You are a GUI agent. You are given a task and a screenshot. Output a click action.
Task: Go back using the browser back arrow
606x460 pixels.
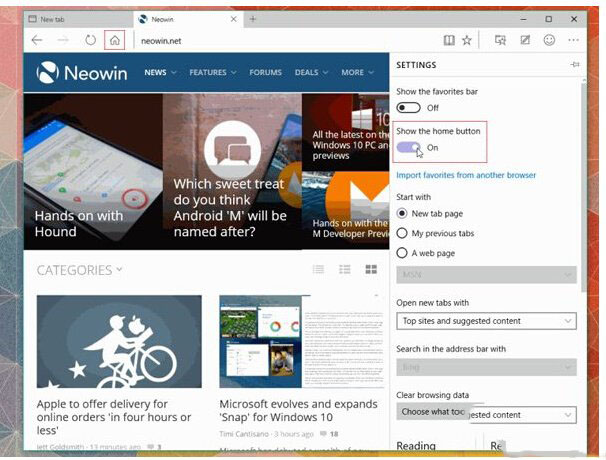37,40
